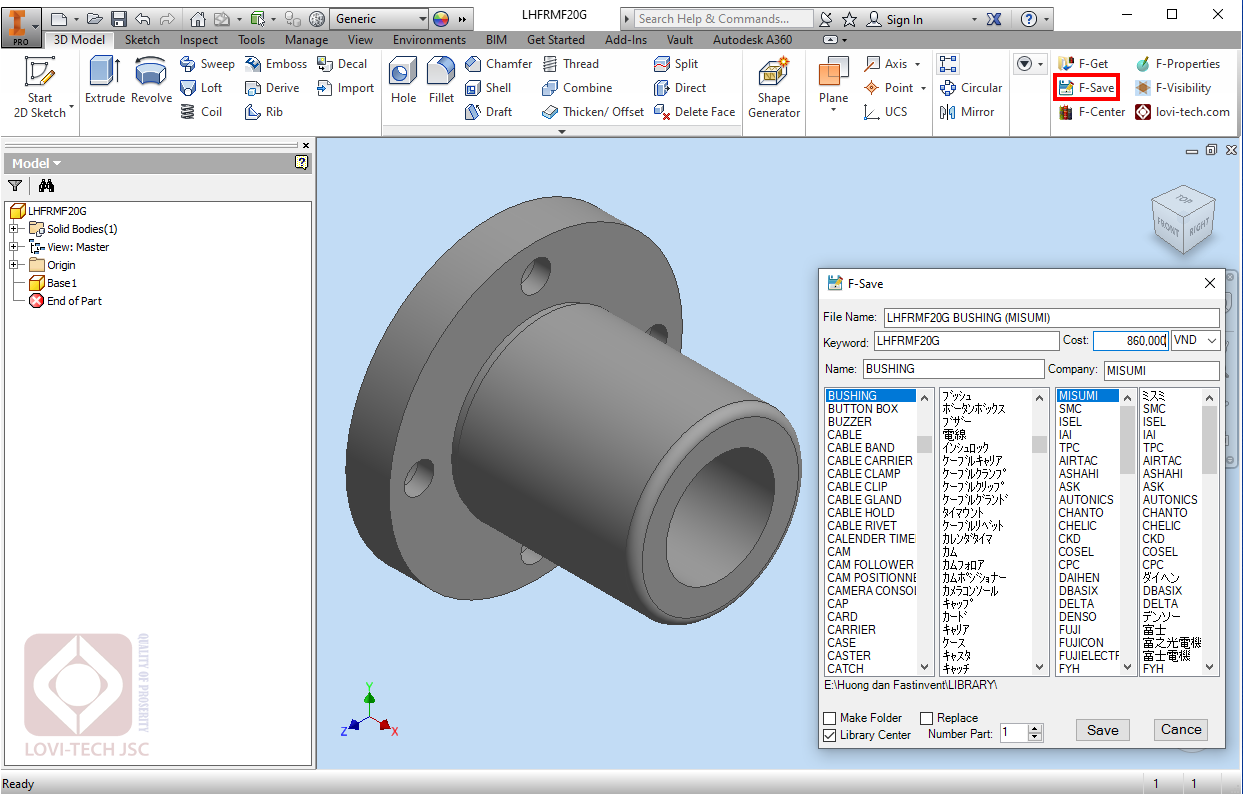The image size is (1243, 794).
Task: Switch to the Sketch ribbon tab
Action: (142, 40)
